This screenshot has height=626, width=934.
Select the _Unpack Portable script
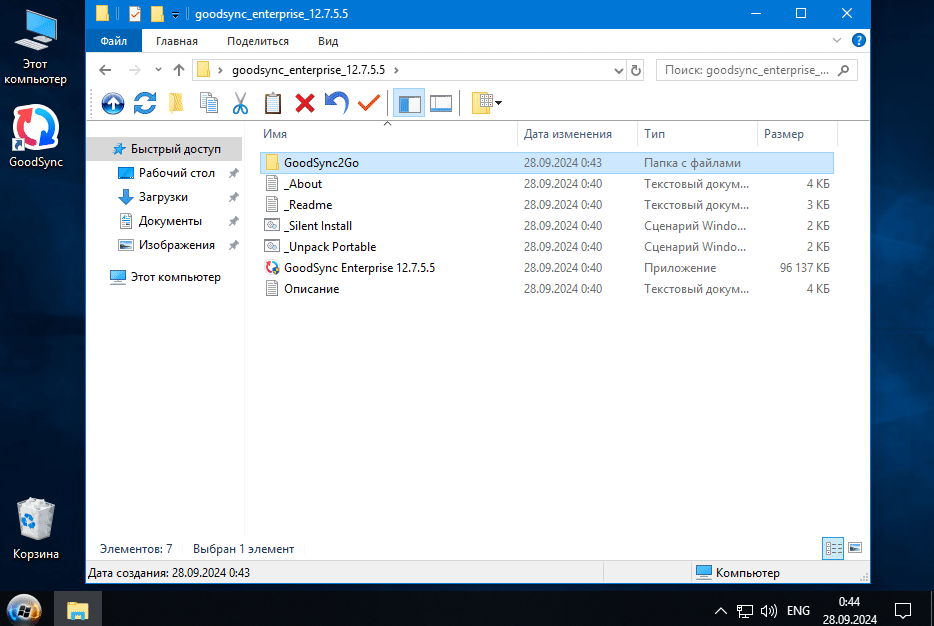pos(546,247)
